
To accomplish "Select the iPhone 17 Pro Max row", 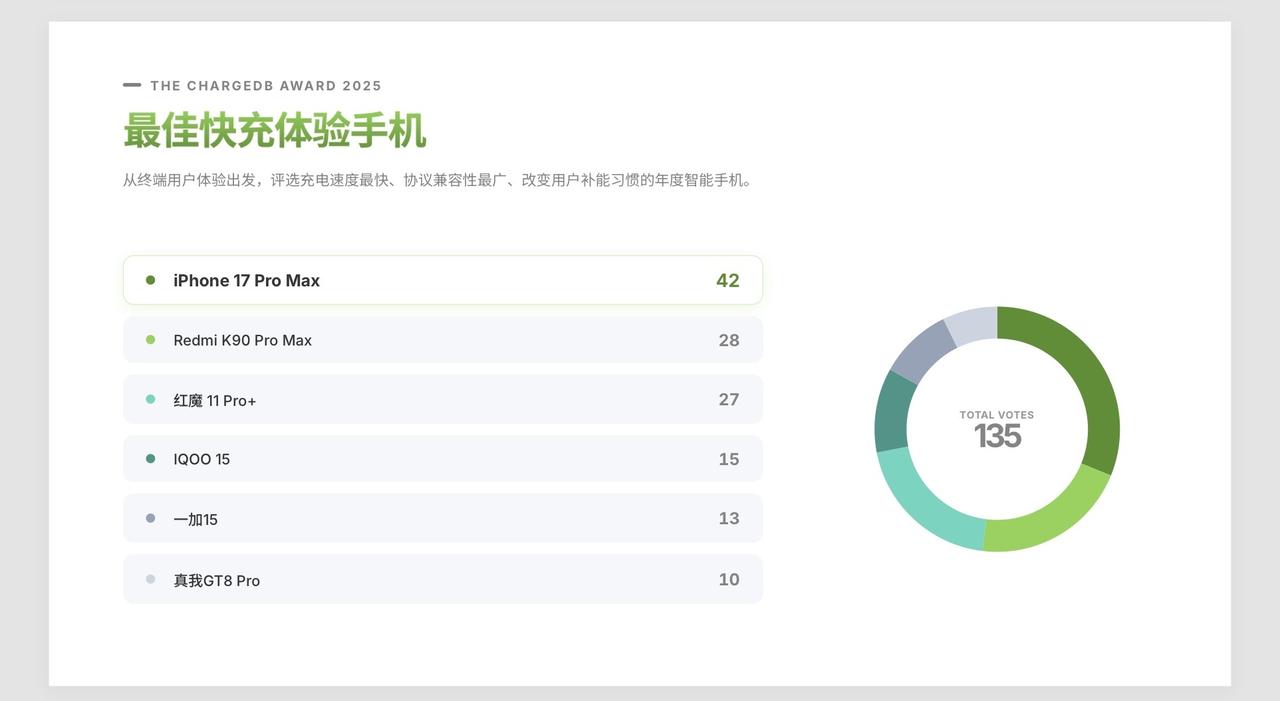I will coord(443,280).
